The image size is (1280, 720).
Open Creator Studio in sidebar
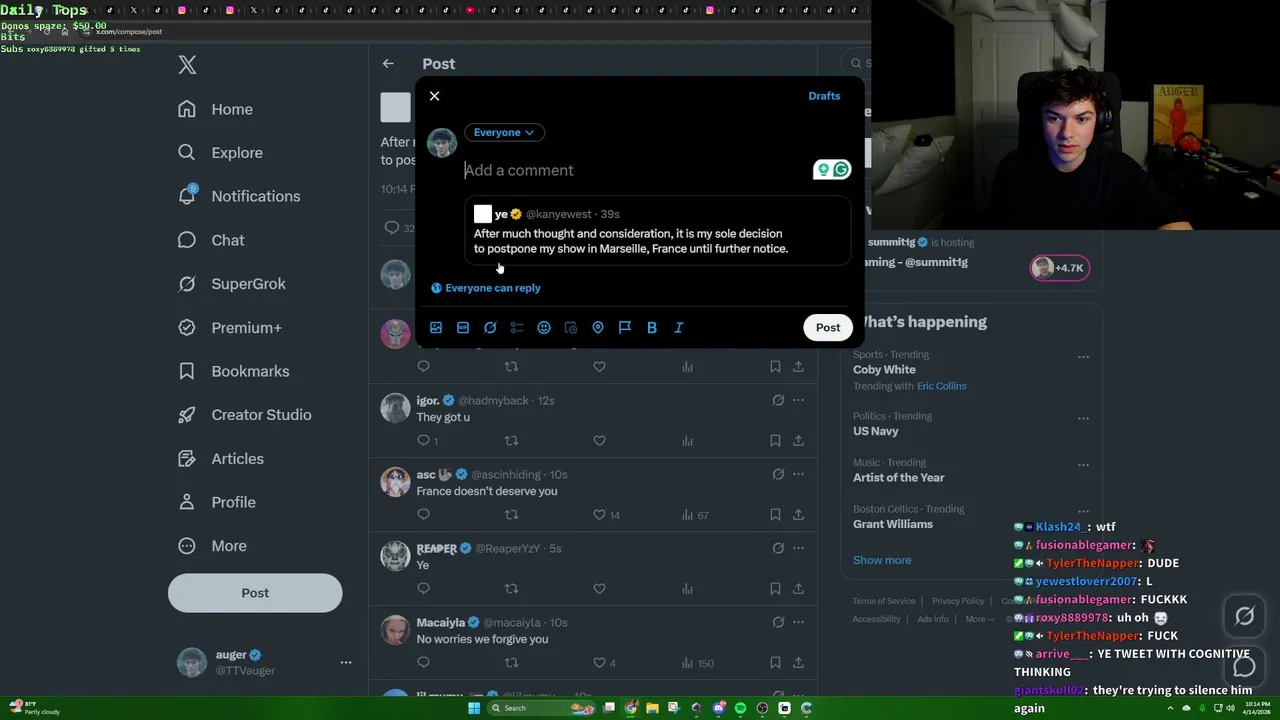[244, 415]
